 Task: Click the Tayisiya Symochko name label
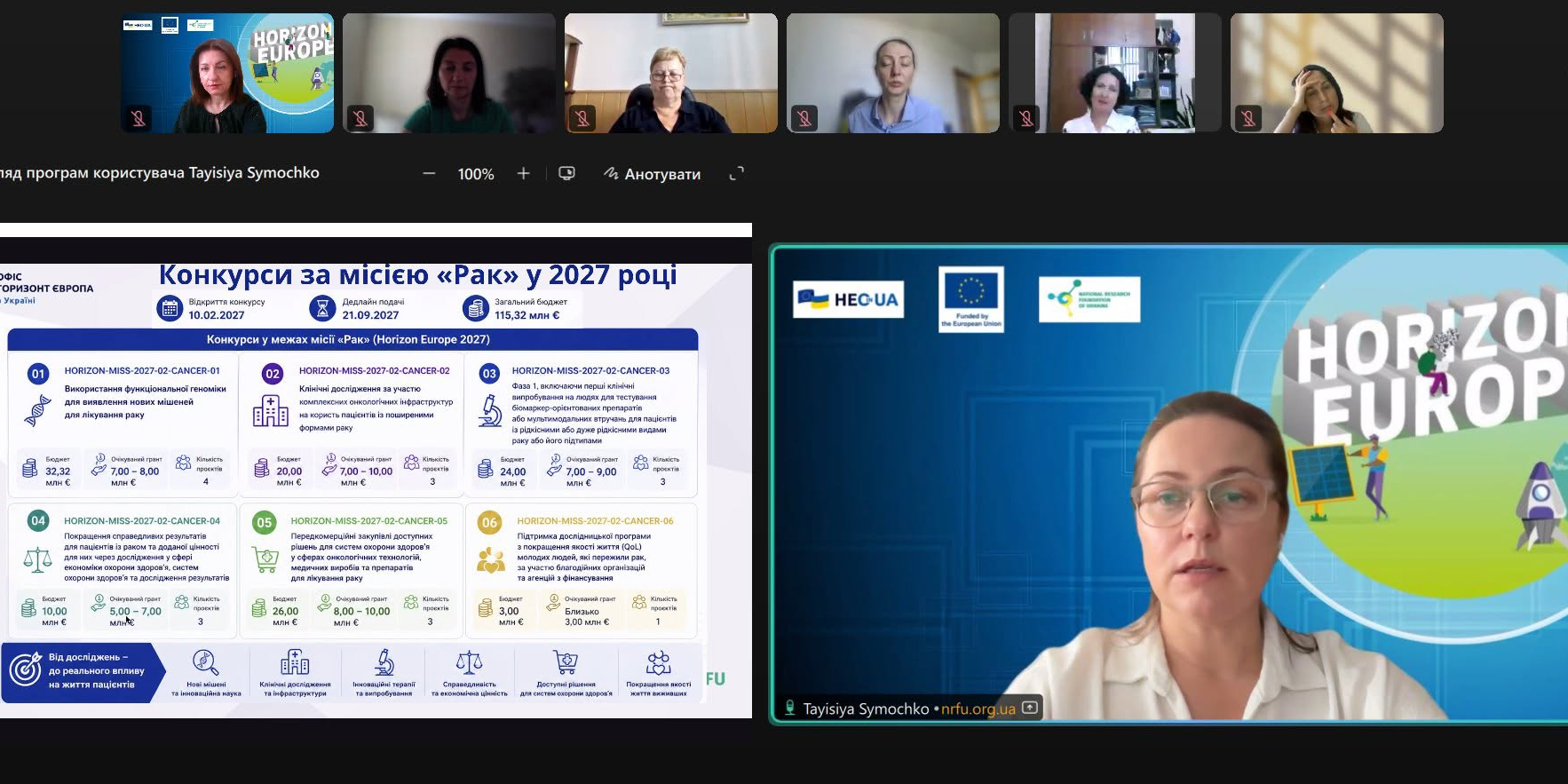click(x=866, y=709)
